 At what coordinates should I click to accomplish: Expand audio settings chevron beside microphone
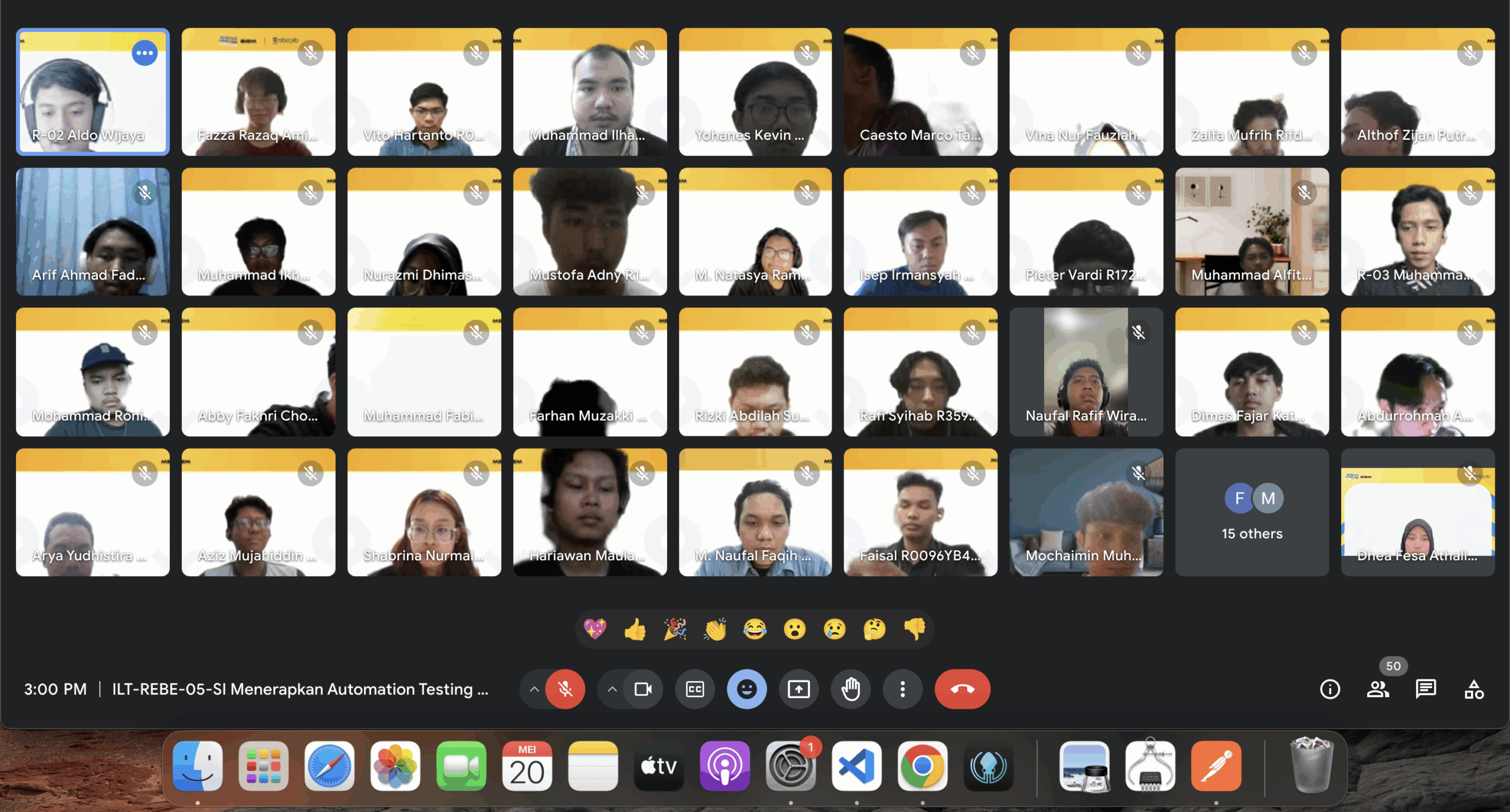tap(534, 689)
